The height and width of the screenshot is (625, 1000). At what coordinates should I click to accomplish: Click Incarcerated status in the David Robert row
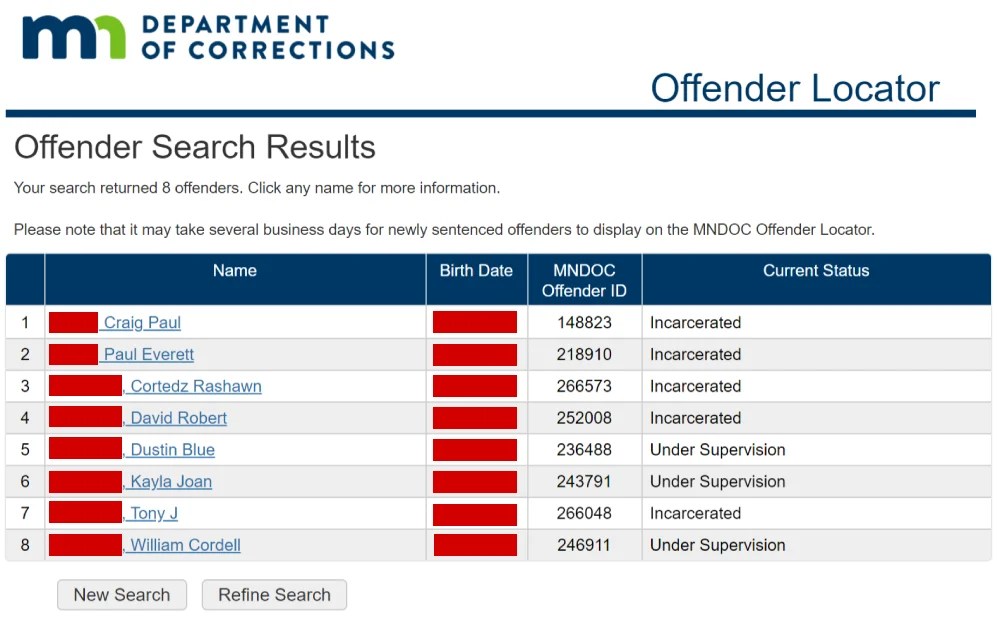pos(695,418)
